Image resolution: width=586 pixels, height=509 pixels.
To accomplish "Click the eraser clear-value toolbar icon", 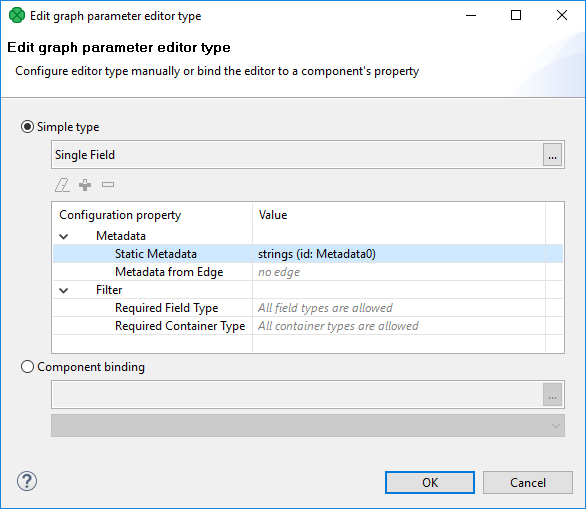I will 62,185.
